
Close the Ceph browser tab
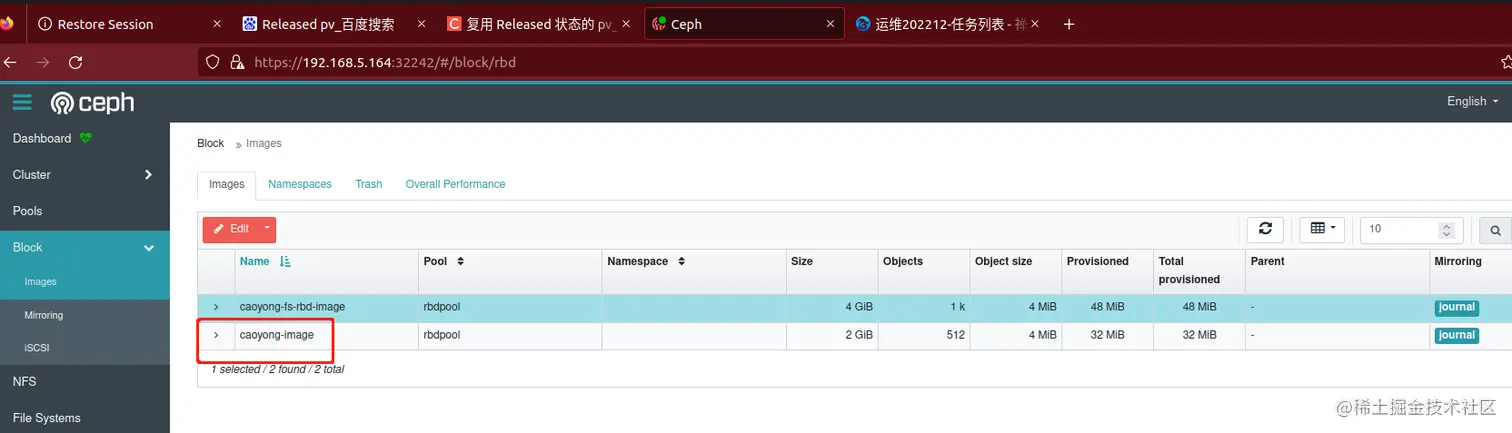(x=829, y=24)
